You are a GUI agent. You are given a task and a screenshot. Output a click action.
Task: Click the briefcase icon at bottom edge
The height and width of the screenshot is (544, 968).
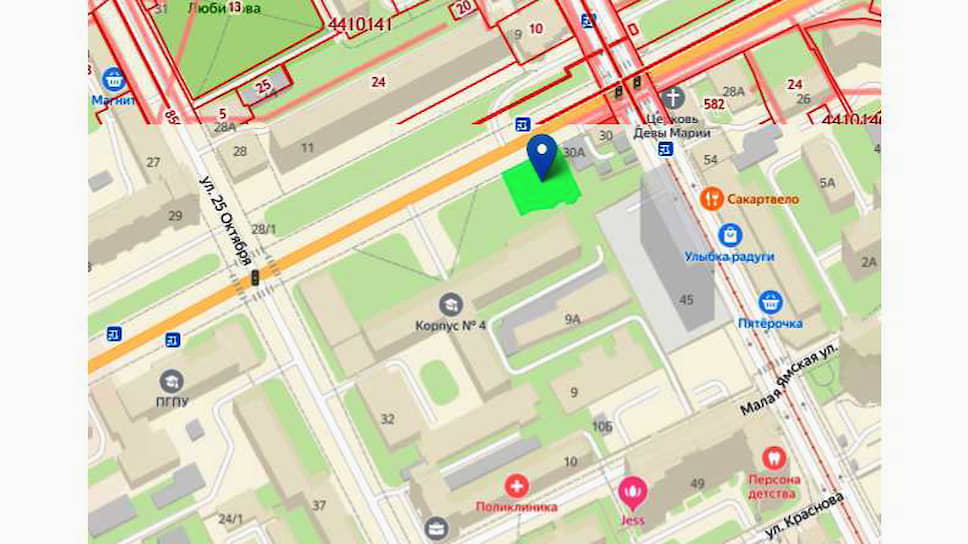[x=436, y=529]
